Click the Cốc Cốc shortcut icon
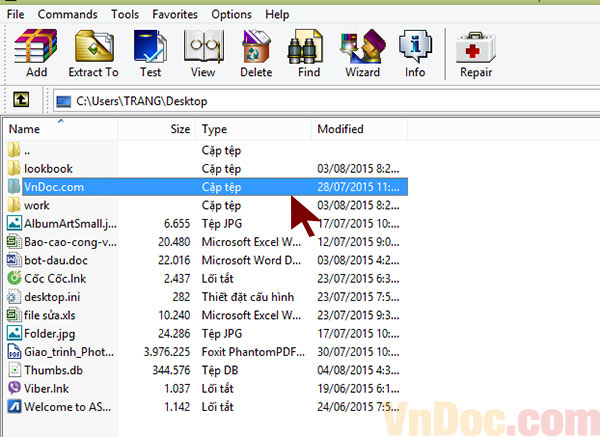 pos(14,278)
